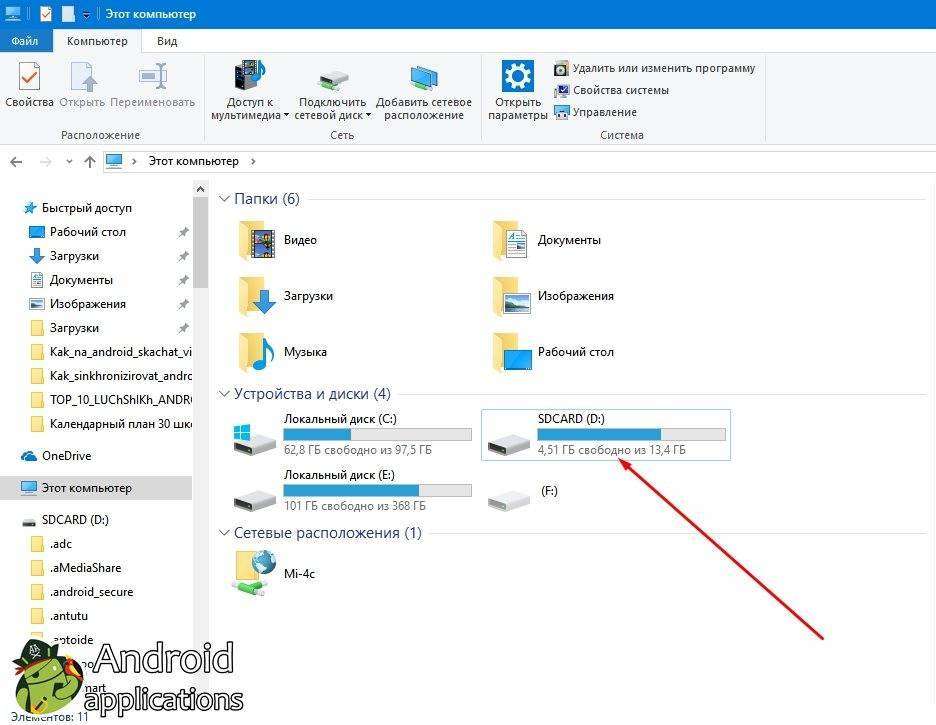Click the Переименовать ribbon icon

click(153, 85)
